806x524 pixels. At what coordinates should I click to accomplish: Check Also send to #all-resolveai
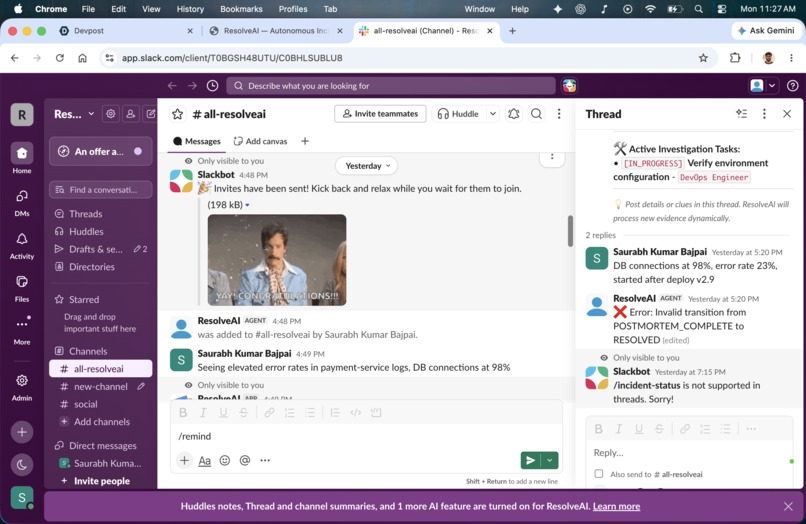599,474
